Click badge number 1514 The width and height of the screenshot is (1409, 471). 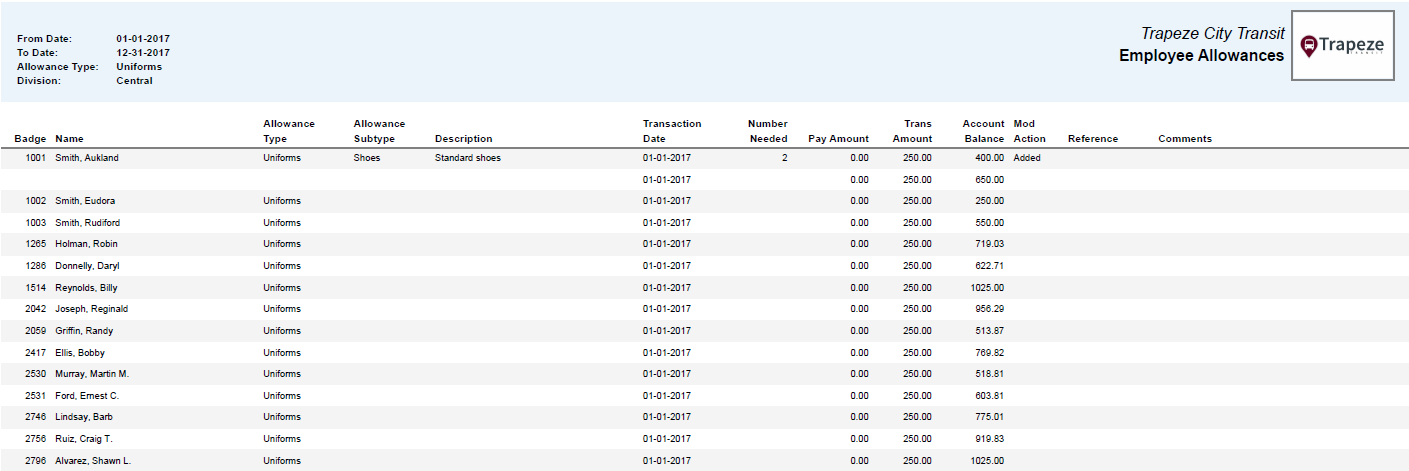(36, 288)
